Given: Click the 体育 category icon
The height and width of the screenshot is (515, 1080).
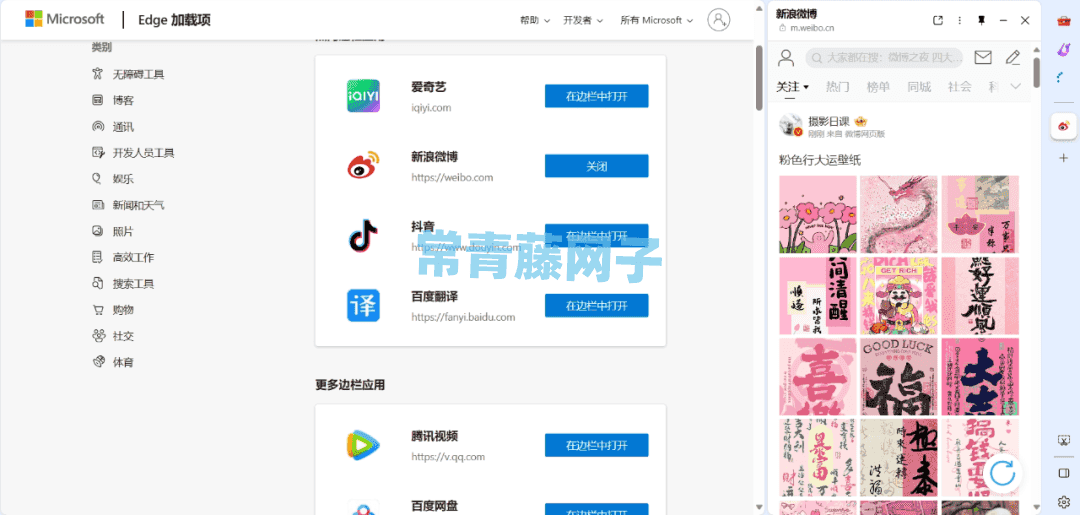Looking at the screenshot, I should 98,362.
